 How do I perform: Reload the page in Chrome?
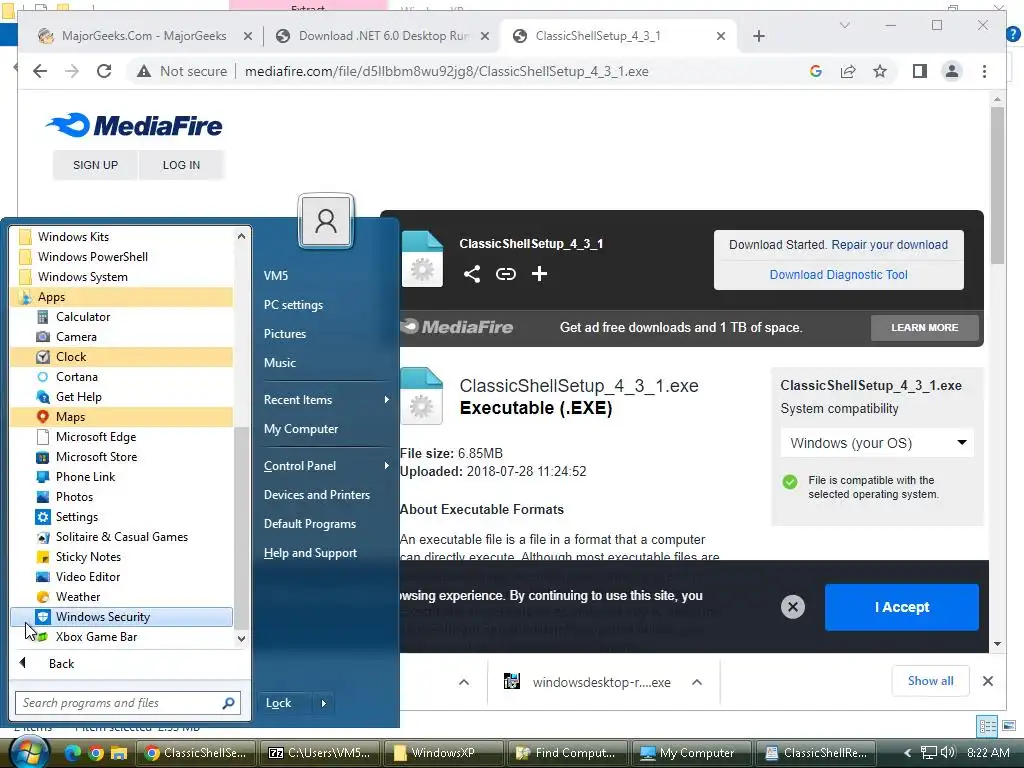click(104, 71)
